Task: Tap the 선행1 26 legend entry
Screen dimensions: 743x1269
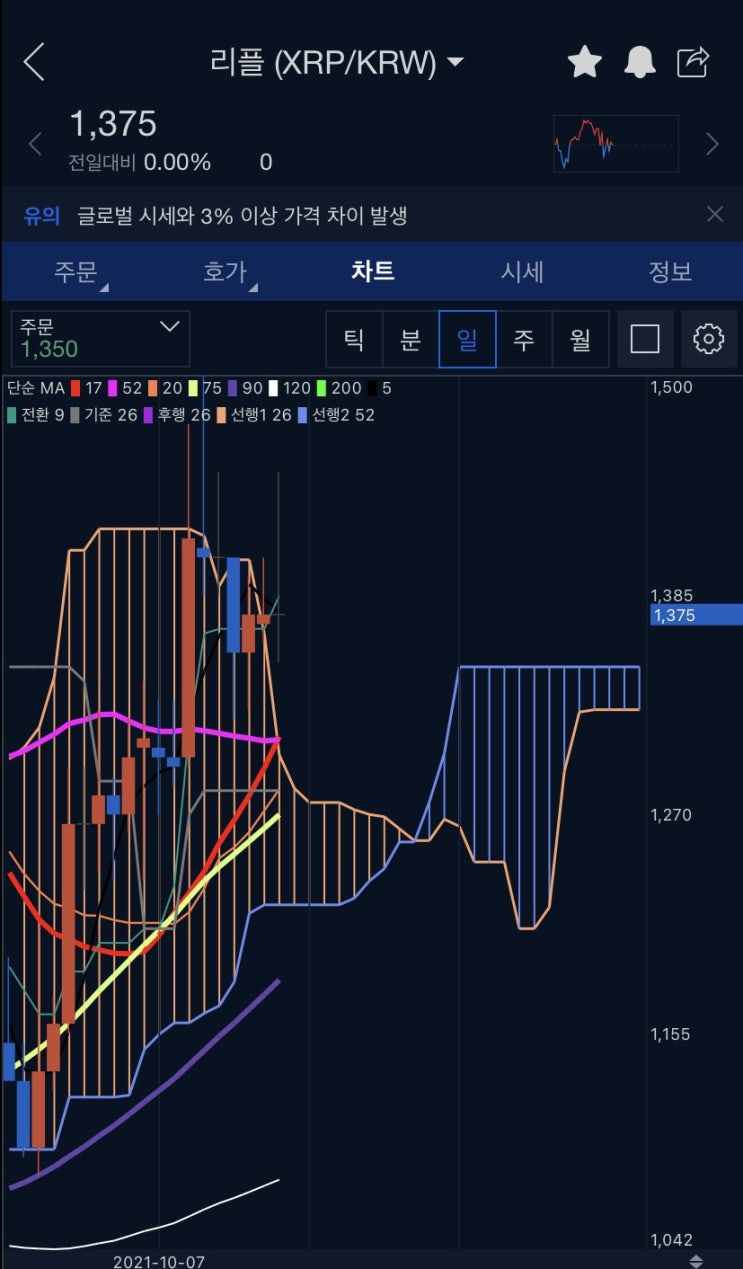Action: coord(255,414)
